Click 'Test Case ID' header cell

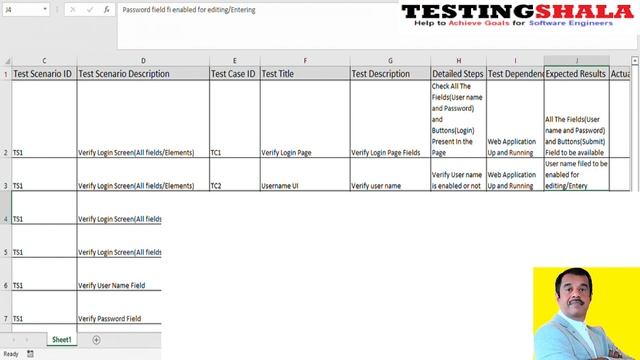(x=235, y=73)
